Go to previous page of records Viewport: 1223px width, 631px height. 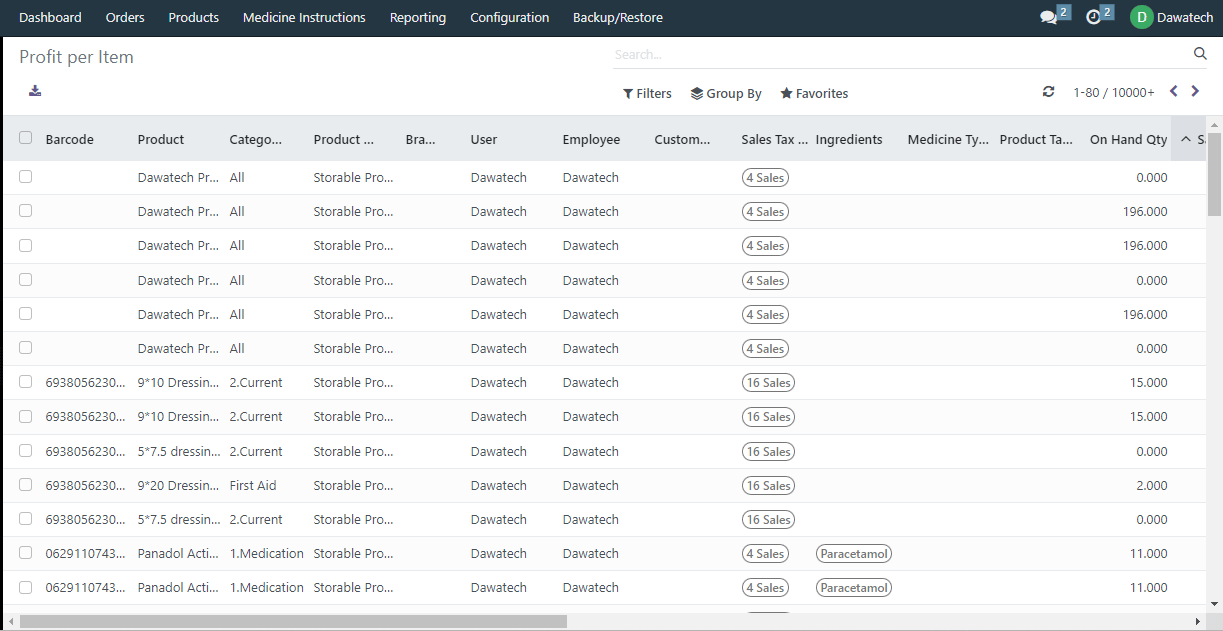coord(1174,91)
